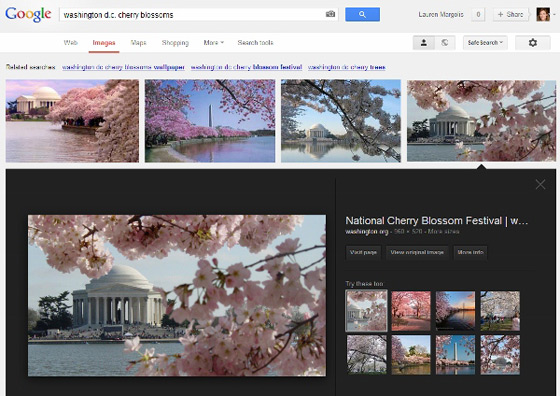The height and width of the screenshot is (396, 560).
Task: Open the notifications count box
Action: coord(478,14)
